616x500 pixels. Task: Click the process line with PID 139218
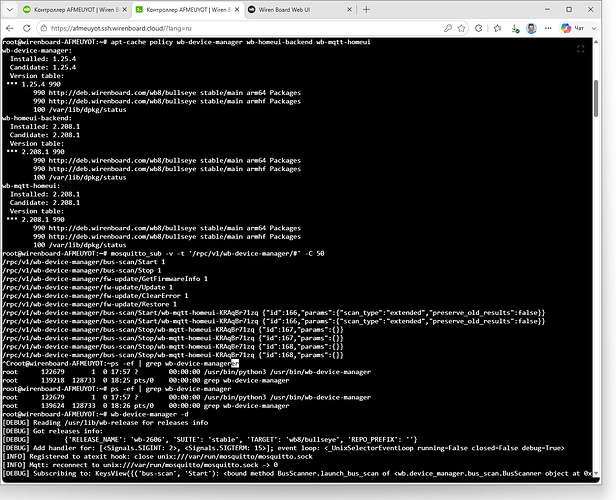(x=146, y=381)
